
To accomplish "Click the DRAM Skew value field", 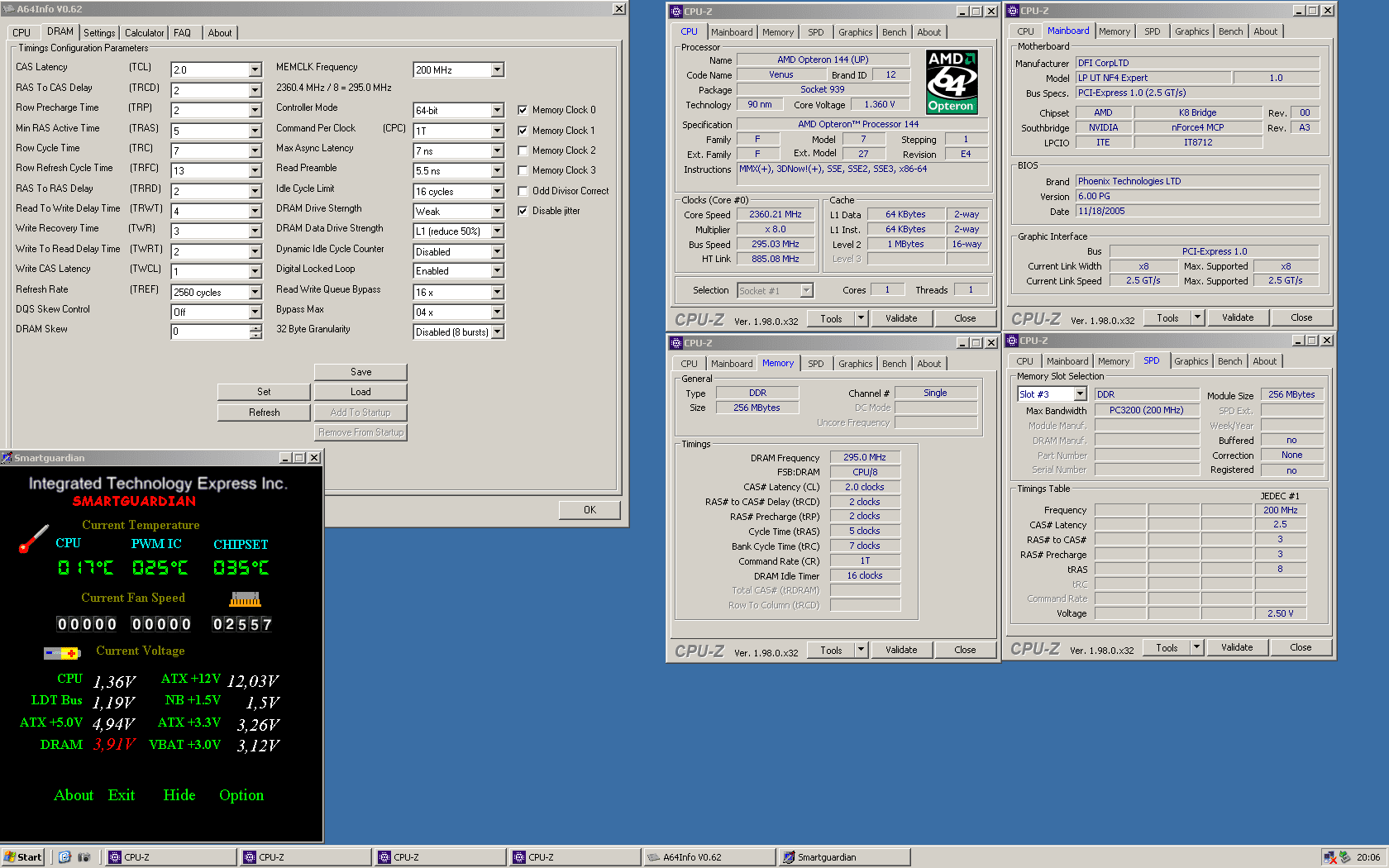I will click(x=210, y=331).
